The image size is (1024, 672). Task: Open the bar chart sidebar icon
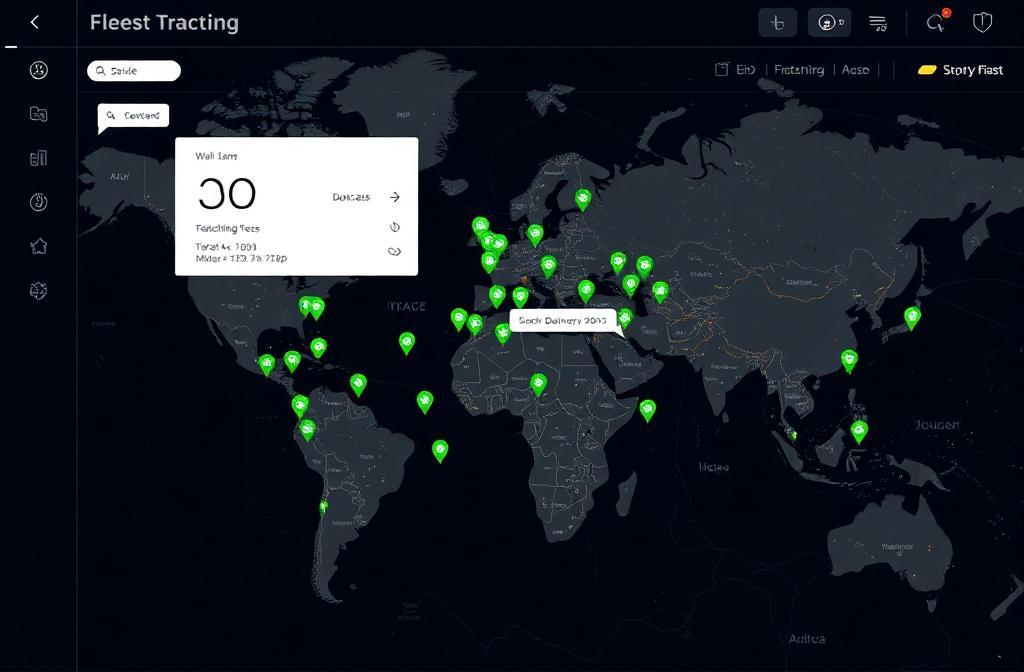39,158
